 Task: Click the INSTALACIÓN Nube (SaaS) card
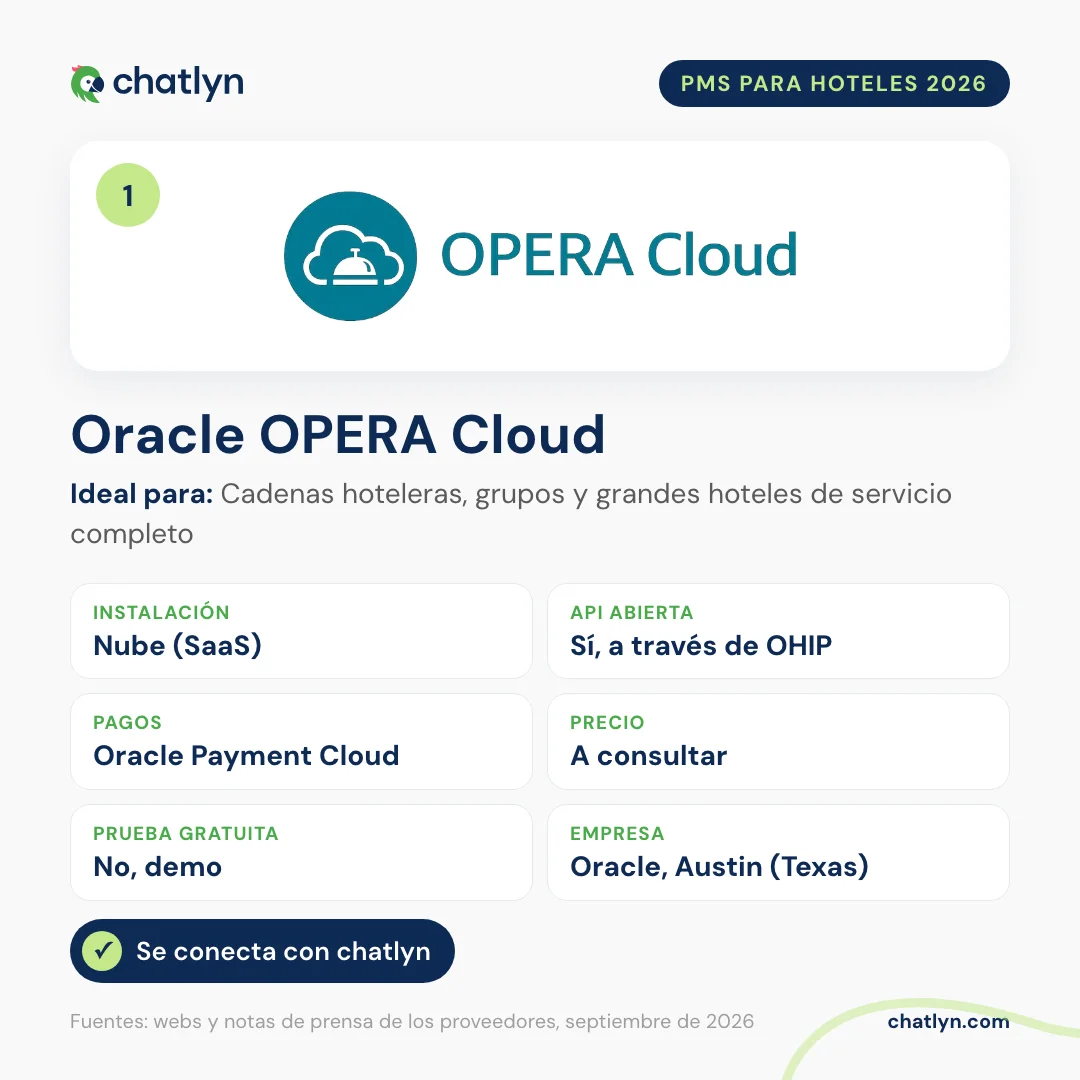tap(301, 631)
